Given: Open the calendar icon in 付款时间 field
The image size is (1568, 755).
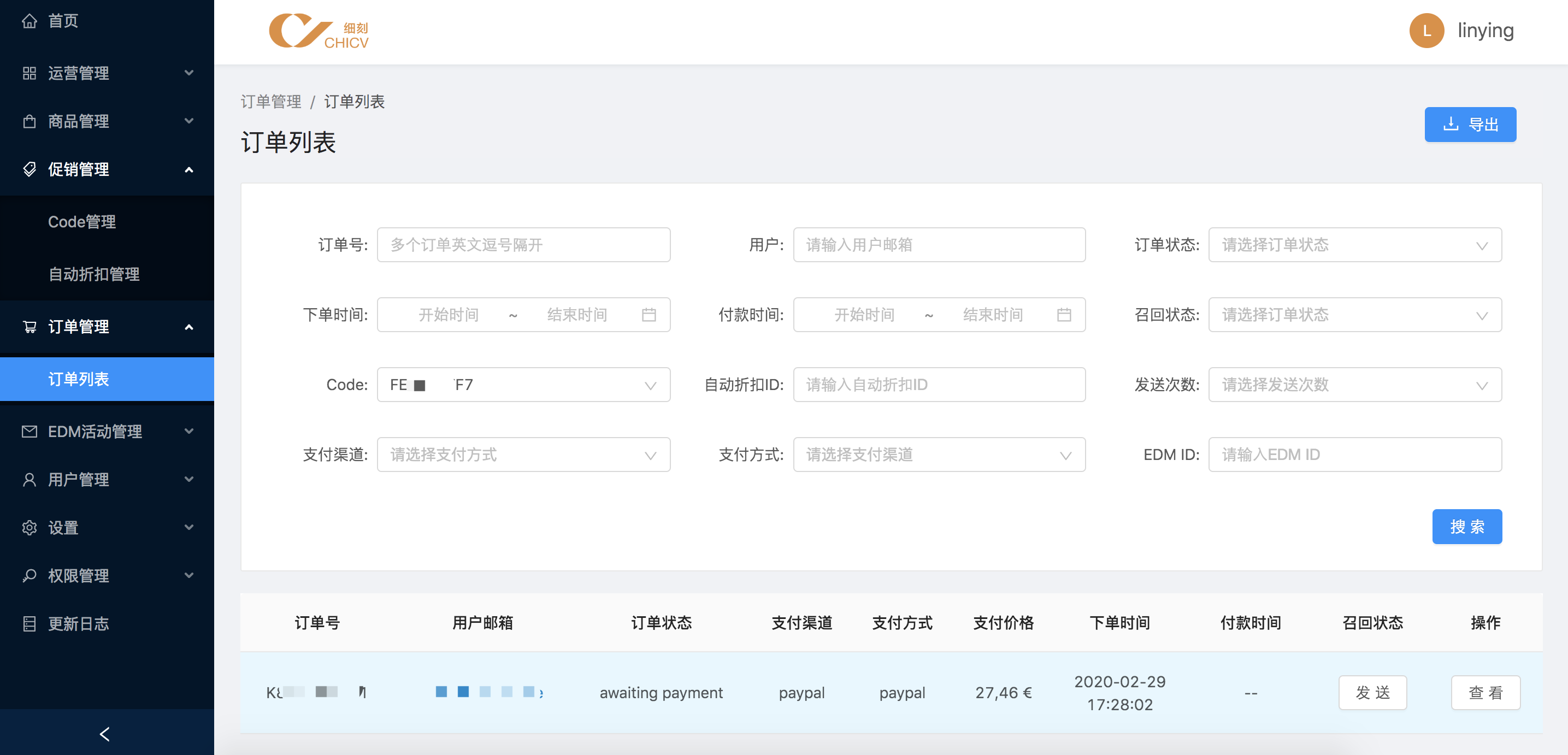Looking at the screenshot, I should [1063, 315].
